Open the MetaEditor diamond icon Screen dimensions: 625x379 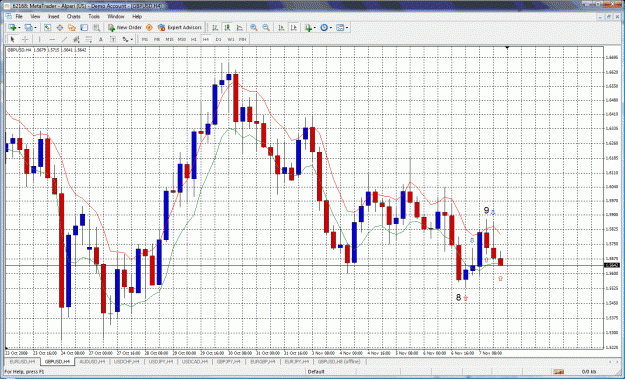tap(149, 27)
